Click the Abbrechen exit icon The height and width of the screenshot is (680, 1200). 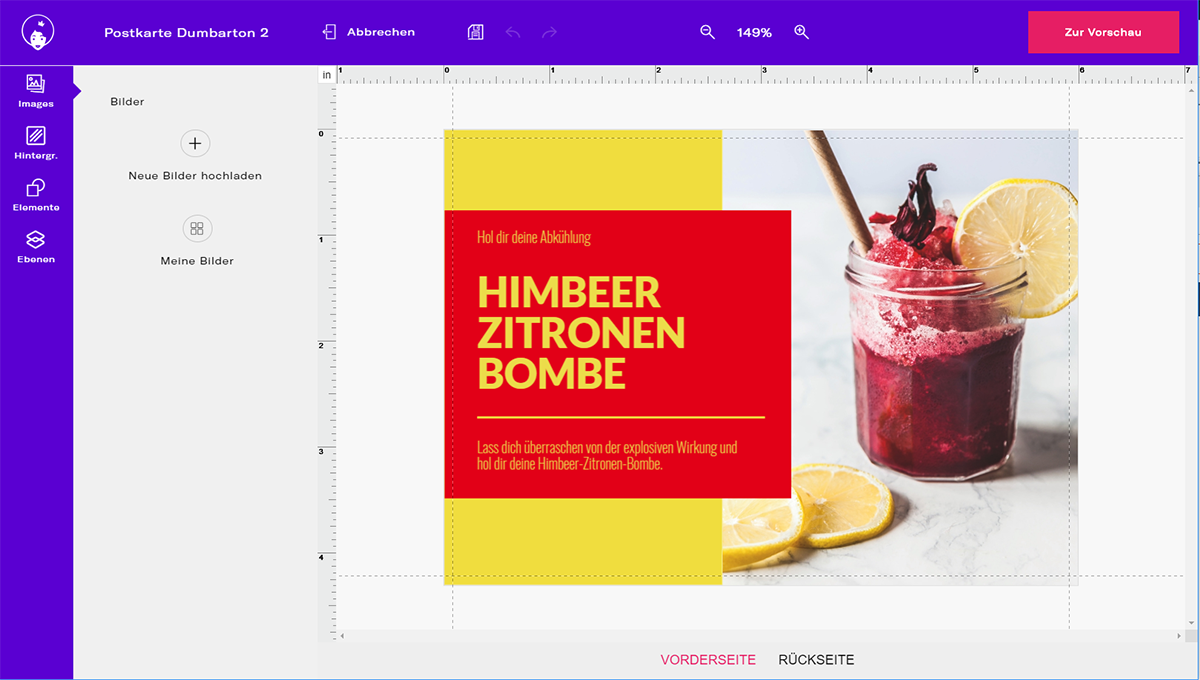pyautogui.click(x=329, y=32)
